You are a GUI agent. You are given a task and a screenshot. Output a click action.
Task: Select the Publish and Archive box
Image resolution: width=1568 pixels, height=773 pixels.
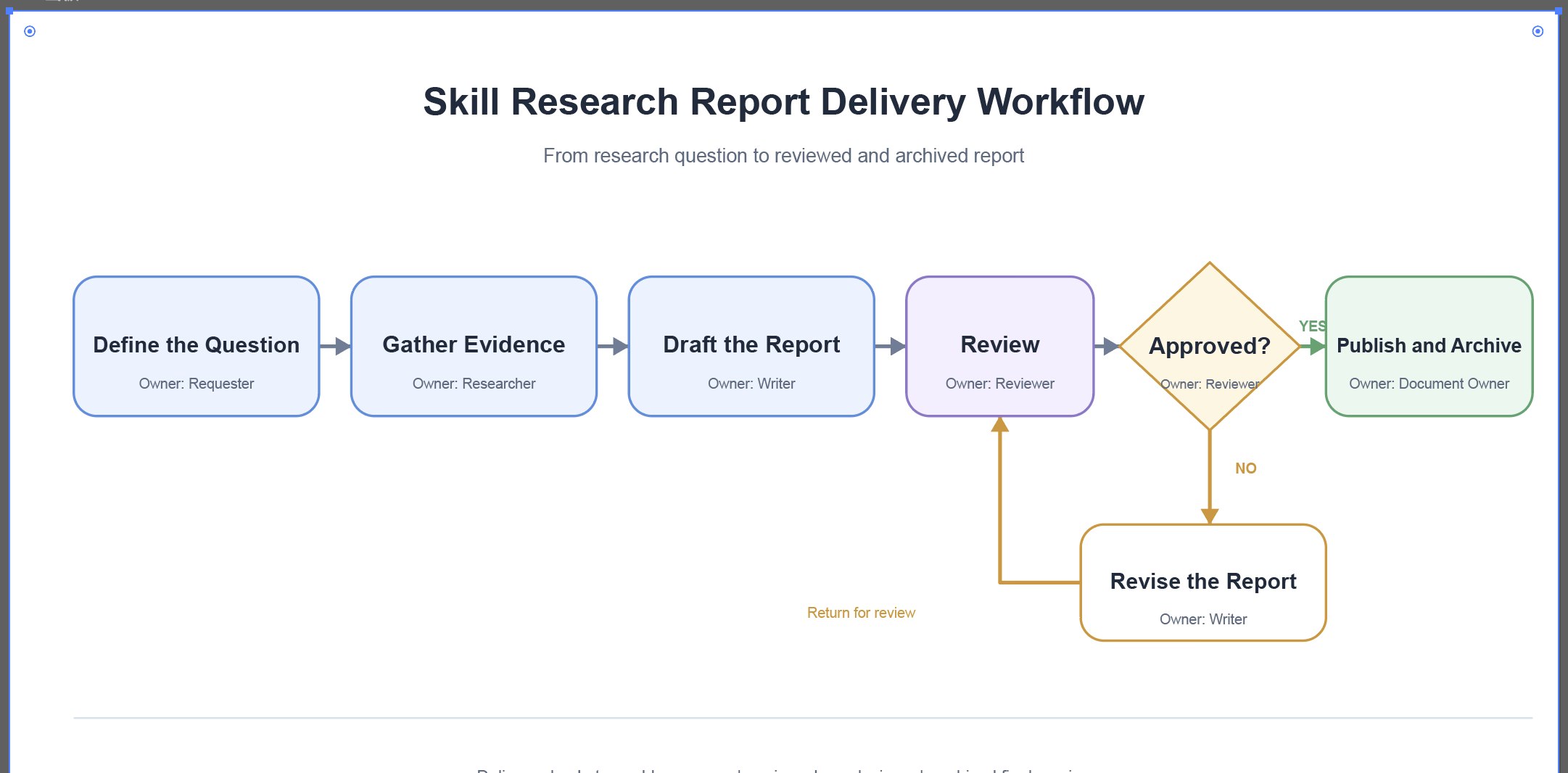point(1429,346)
